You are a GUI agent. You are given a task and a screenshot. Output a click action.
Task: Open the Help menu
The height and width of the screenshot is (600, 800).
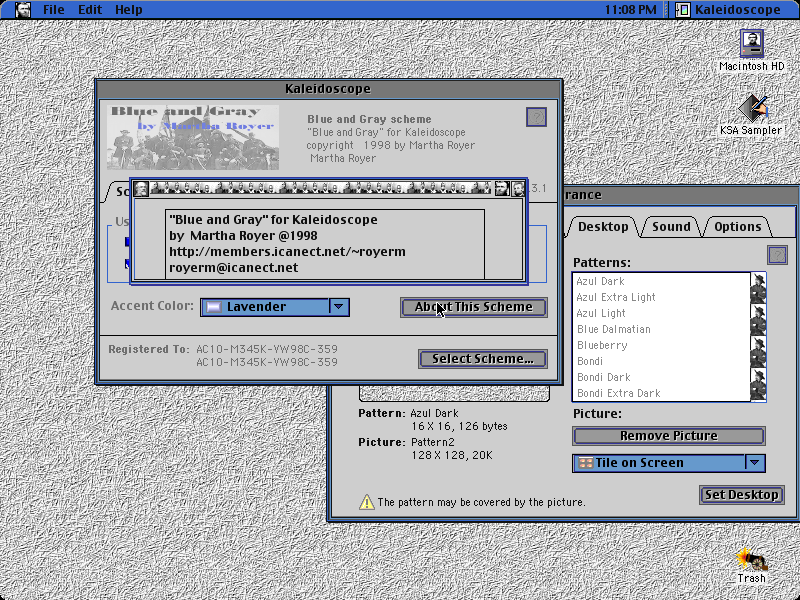coord(129,9)
